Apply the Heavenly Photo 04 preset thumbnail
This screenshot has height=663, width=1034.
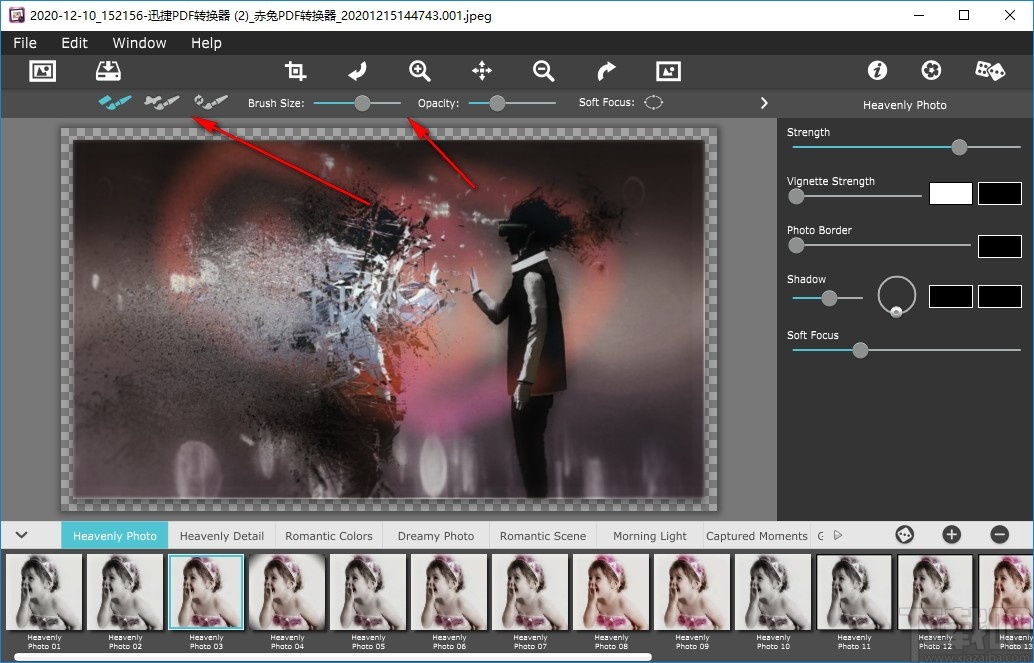click(288, 592)
